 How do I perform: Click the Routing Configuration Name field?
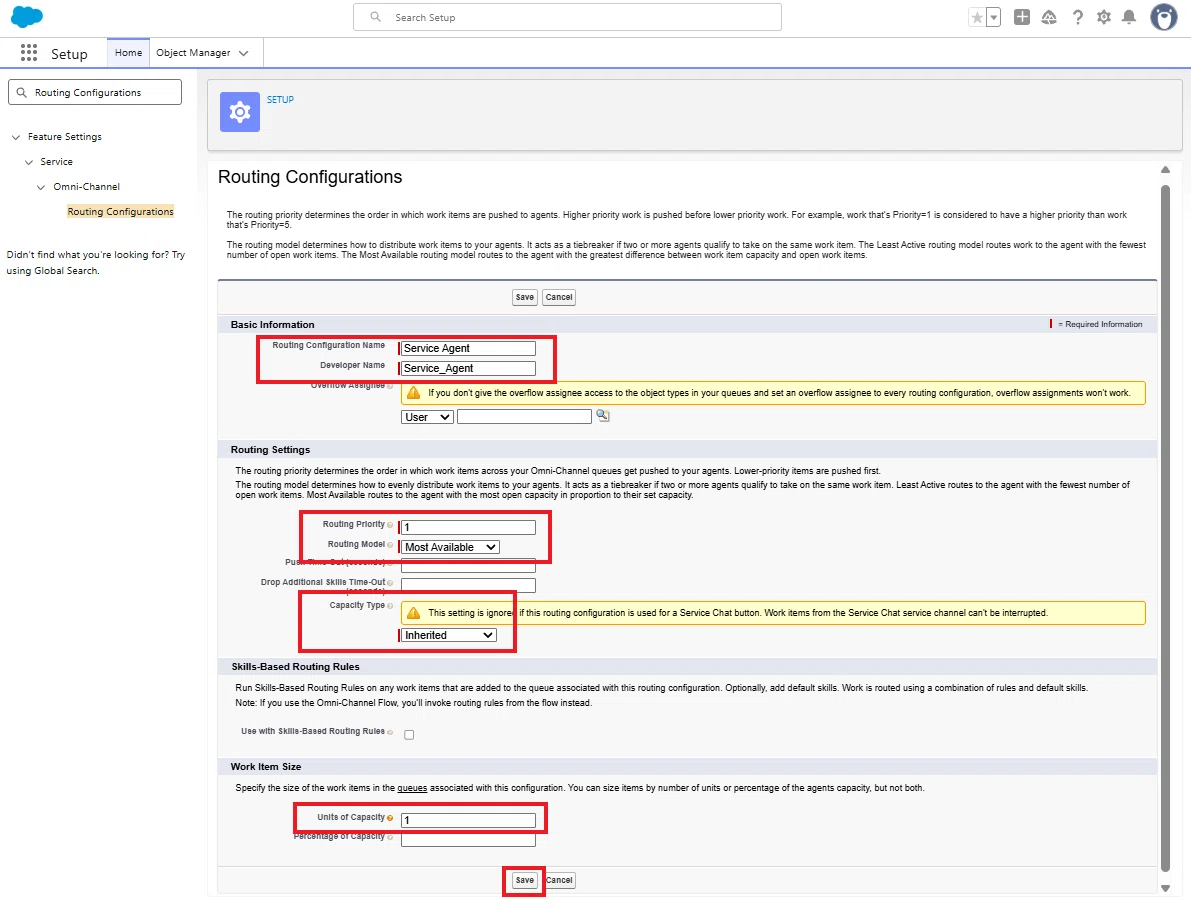468,348
